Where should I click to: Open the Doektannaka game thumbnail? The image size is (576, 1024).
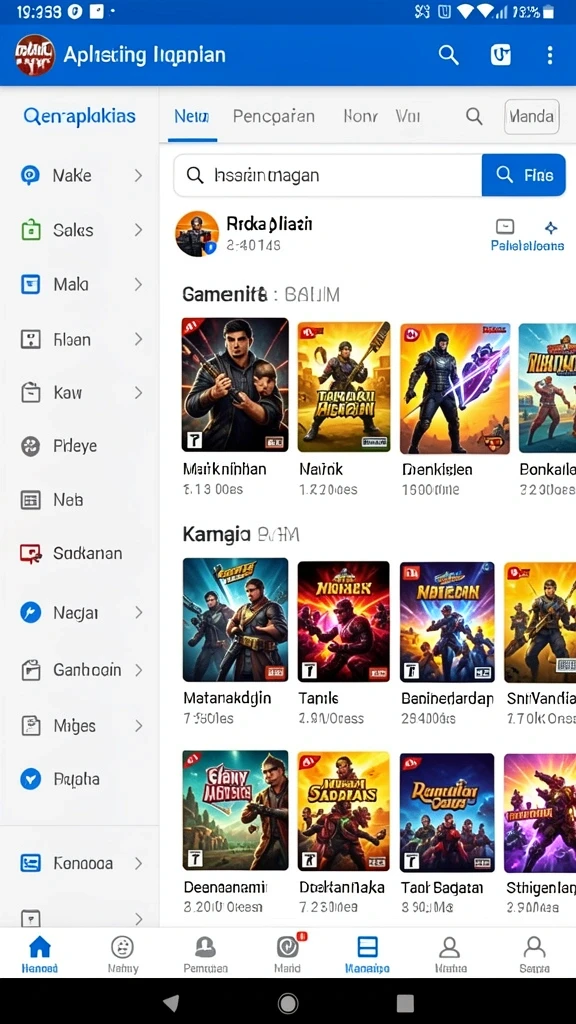[x=344, y=811]
